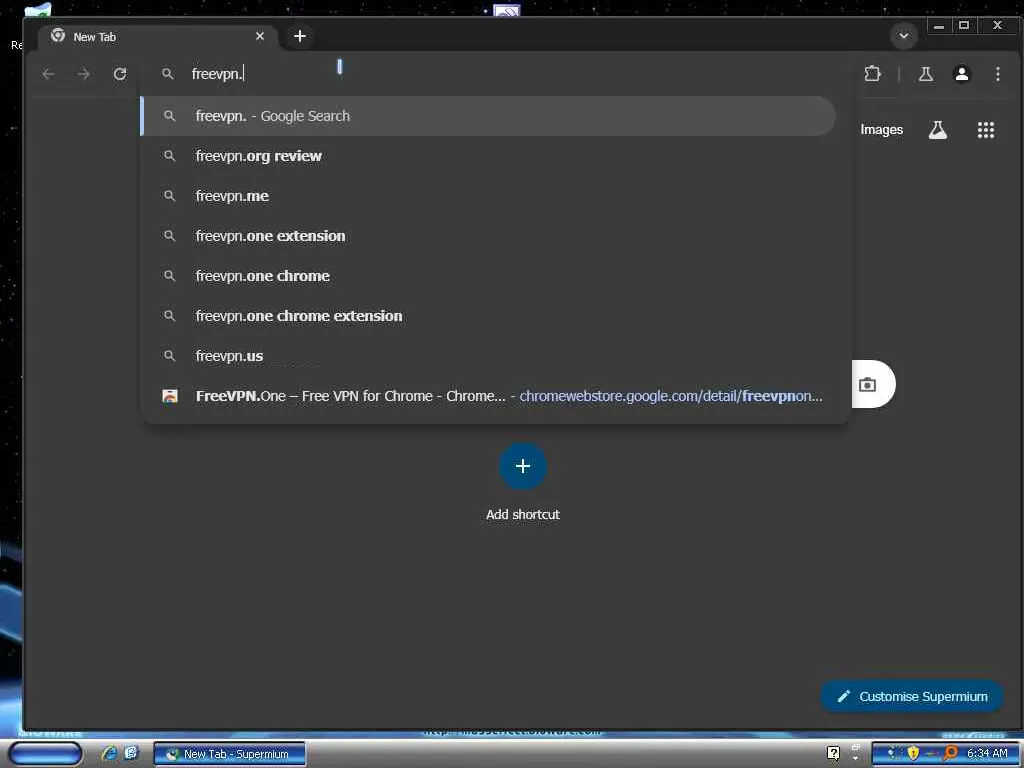Choose the 'freevpn.me' suggestion

488,196
